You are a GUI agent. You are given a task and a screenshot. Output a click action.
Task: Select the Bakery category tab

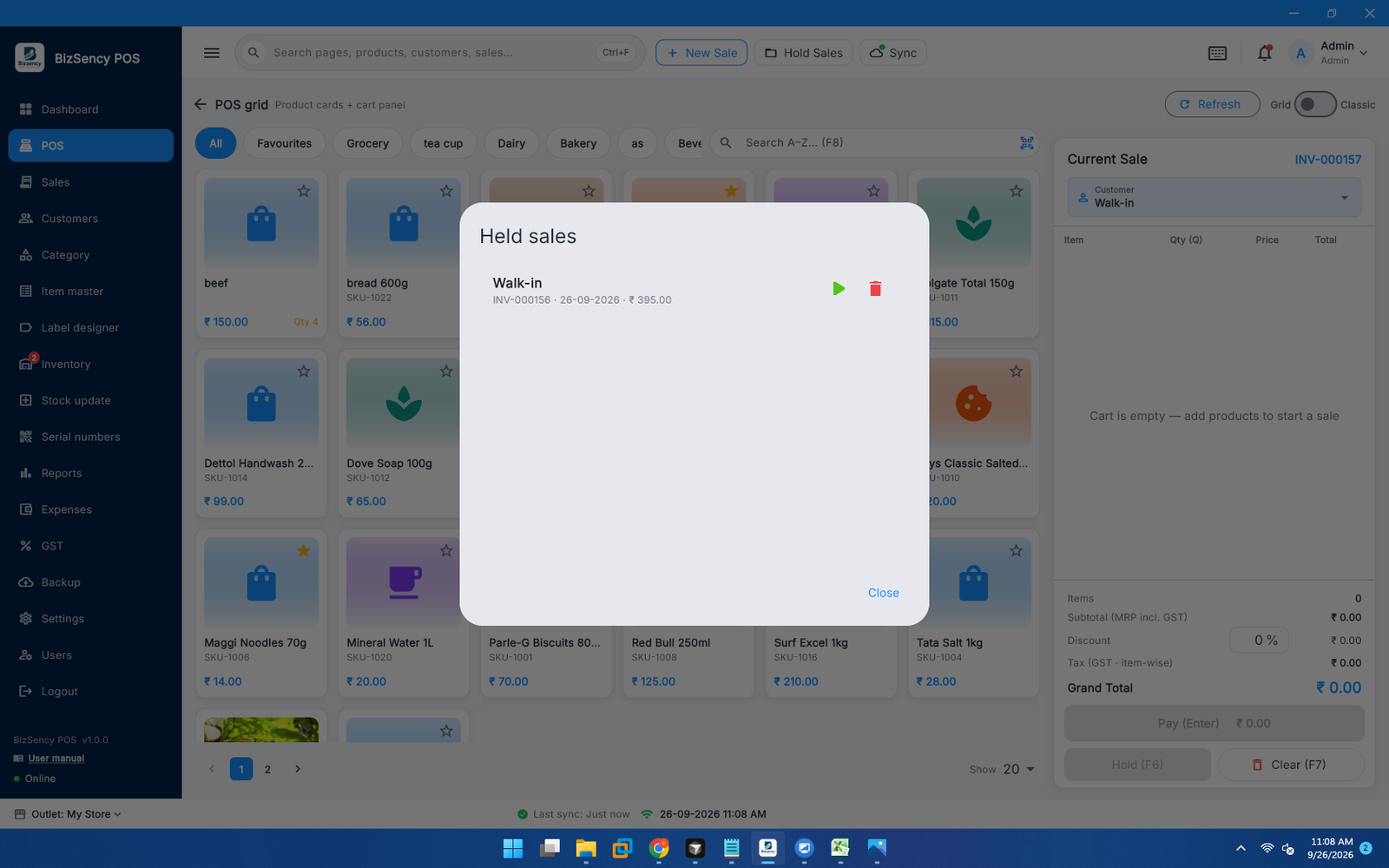pyautogui.click(x=578, y=143)
